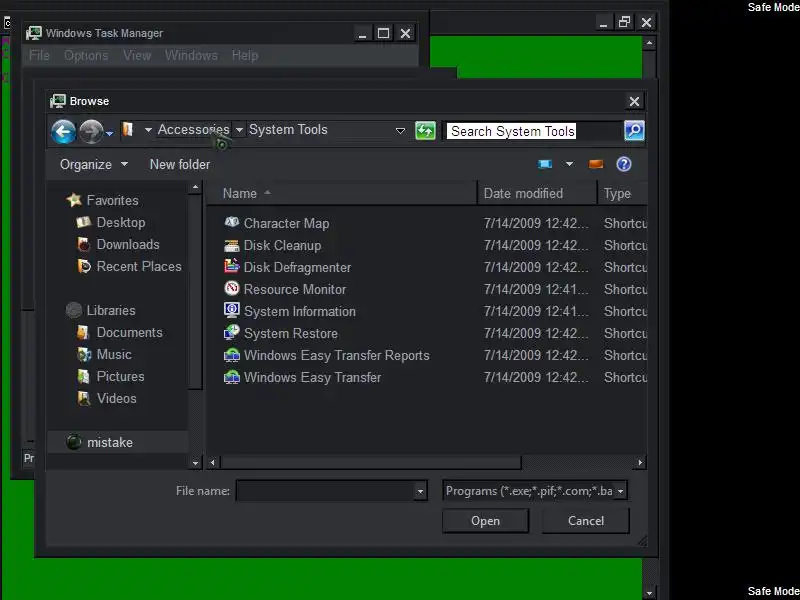
Task: Click background window scroll down arrow
Action: tap(649, 593)
